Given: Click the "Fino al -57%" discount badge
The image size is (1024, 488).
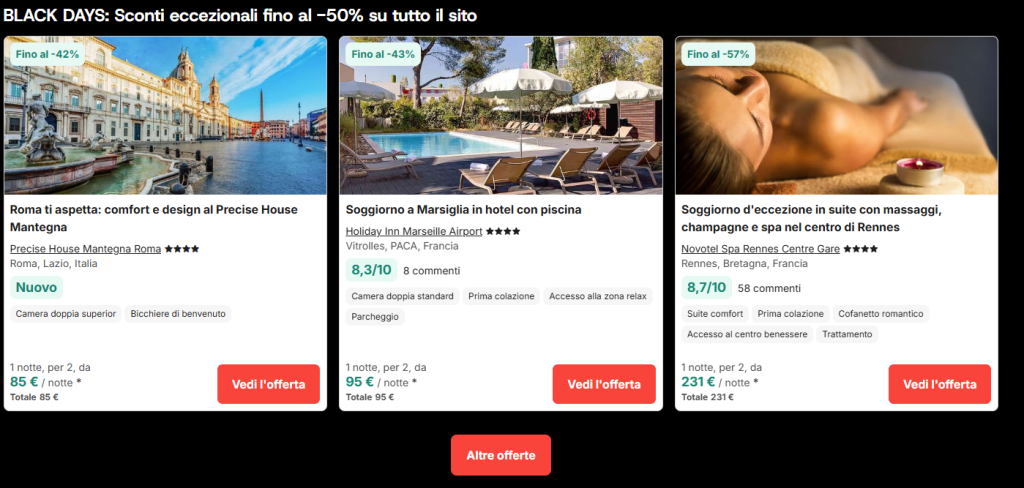Looking at the screenshot, I should (x=718, y=54).
